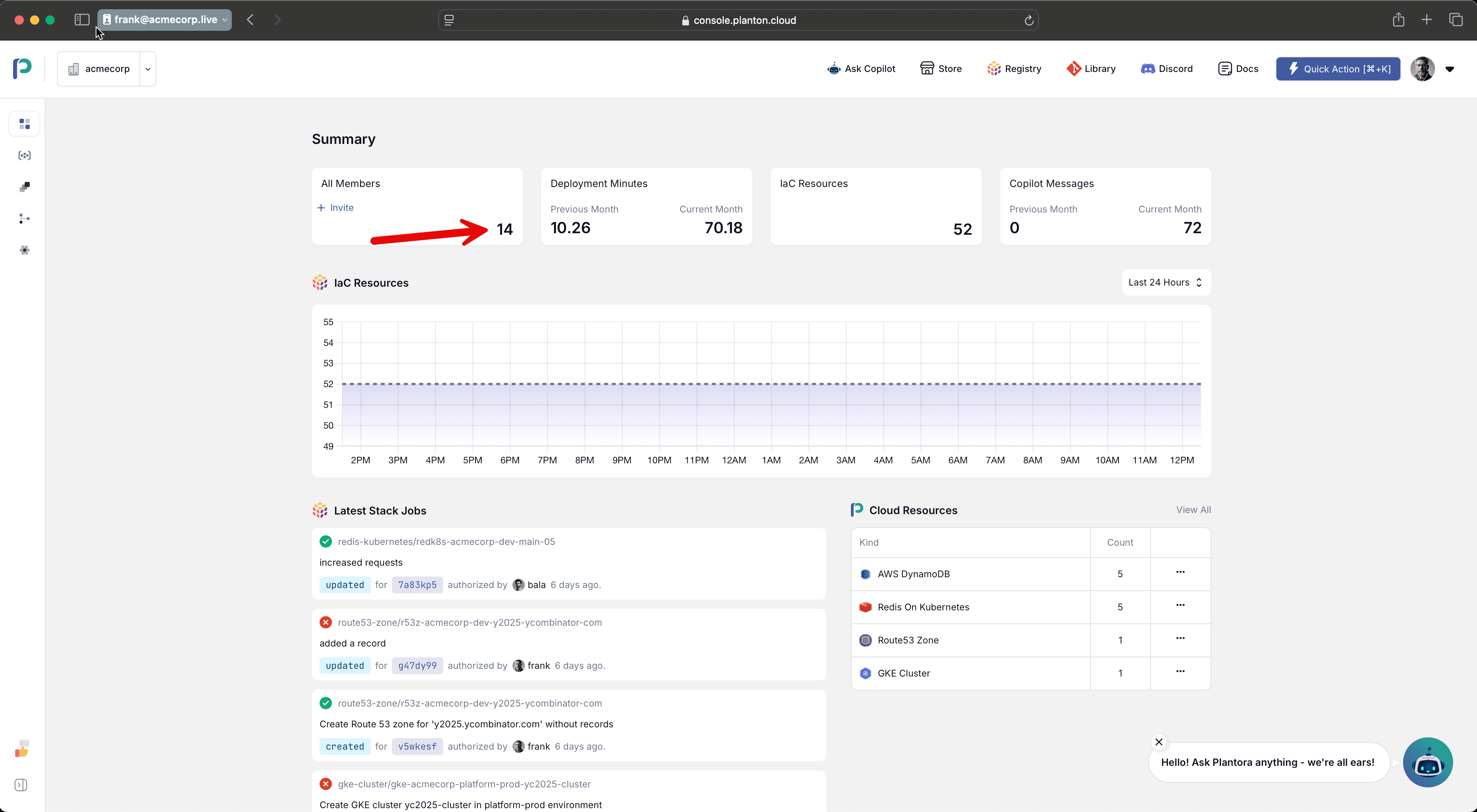Open the Last 24 Hours time range dropdown
The height and width of the screenshot is (812, 1477).
tap(1166, 282)
